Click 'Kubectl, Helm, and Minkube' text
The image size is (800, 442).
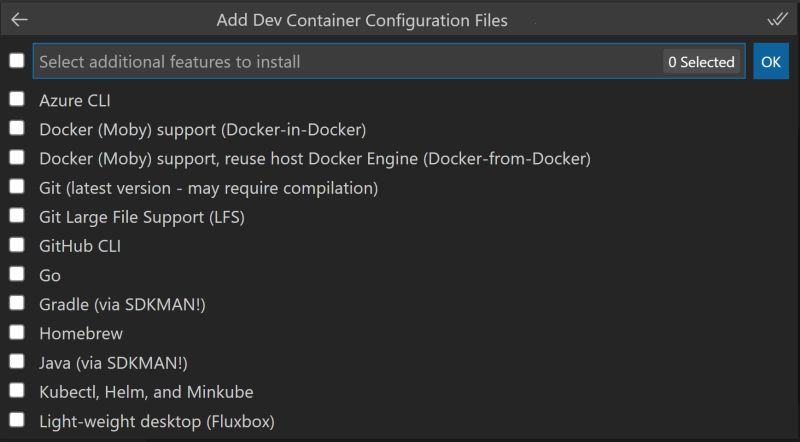146,392
